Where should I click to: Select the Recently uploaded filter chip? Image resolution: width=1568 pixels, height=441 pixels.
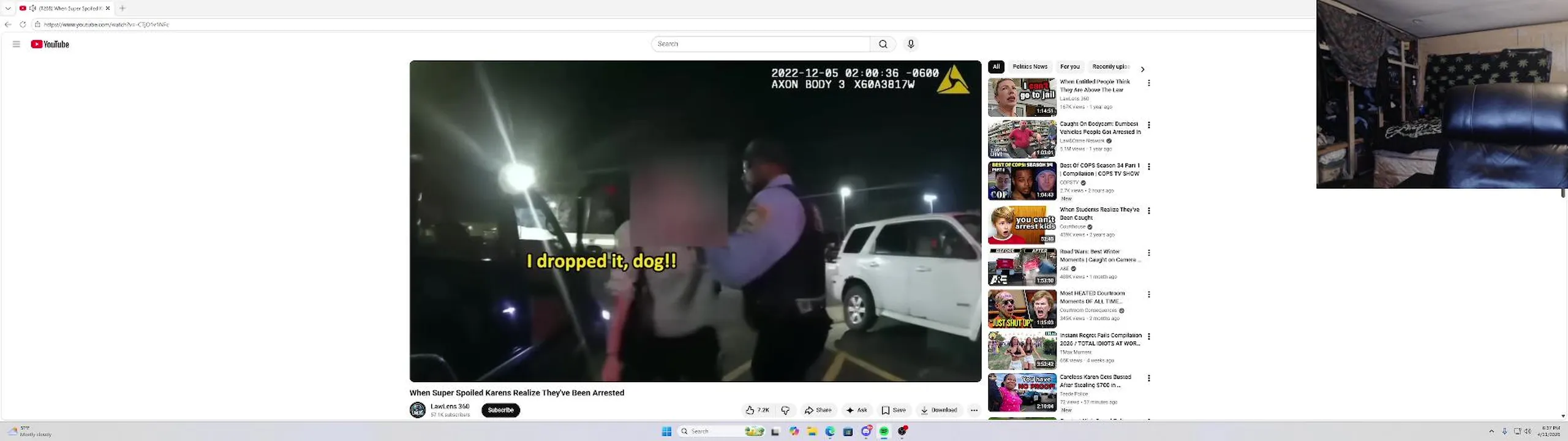pyautogui.click(x=1110, y=67)
